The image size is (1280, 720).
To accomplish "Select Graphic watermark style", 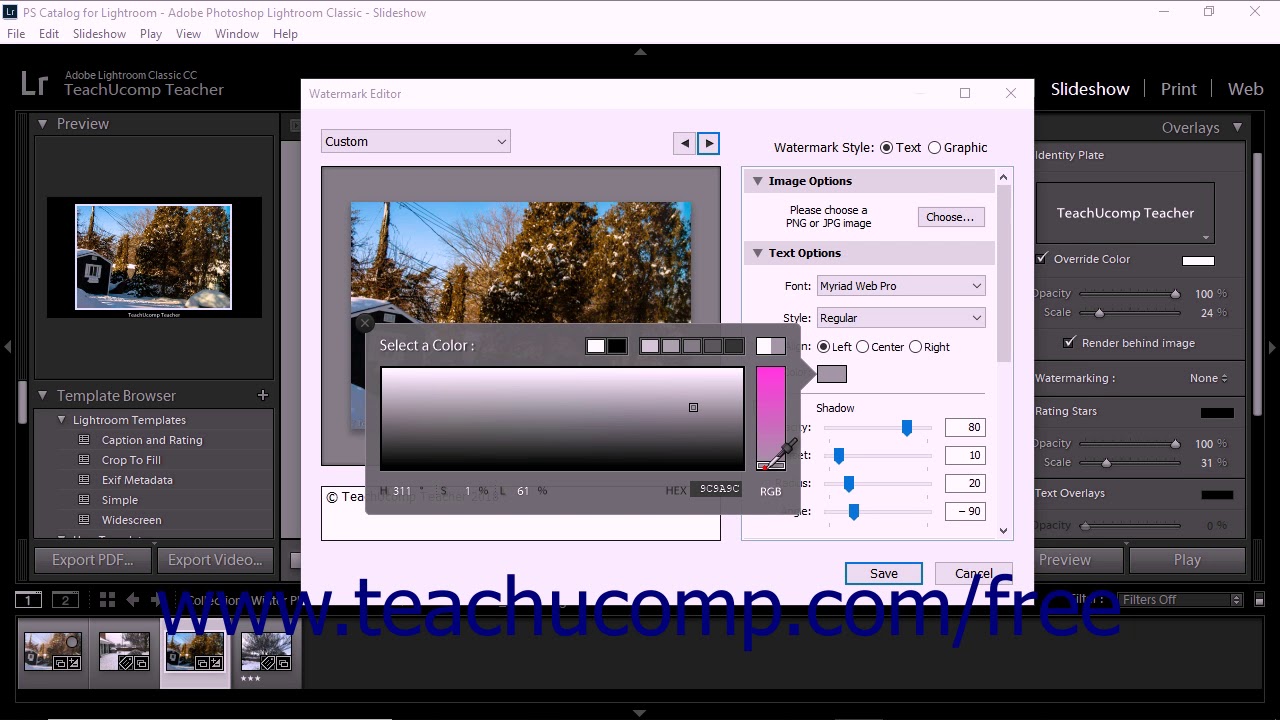I will [934, 148].
